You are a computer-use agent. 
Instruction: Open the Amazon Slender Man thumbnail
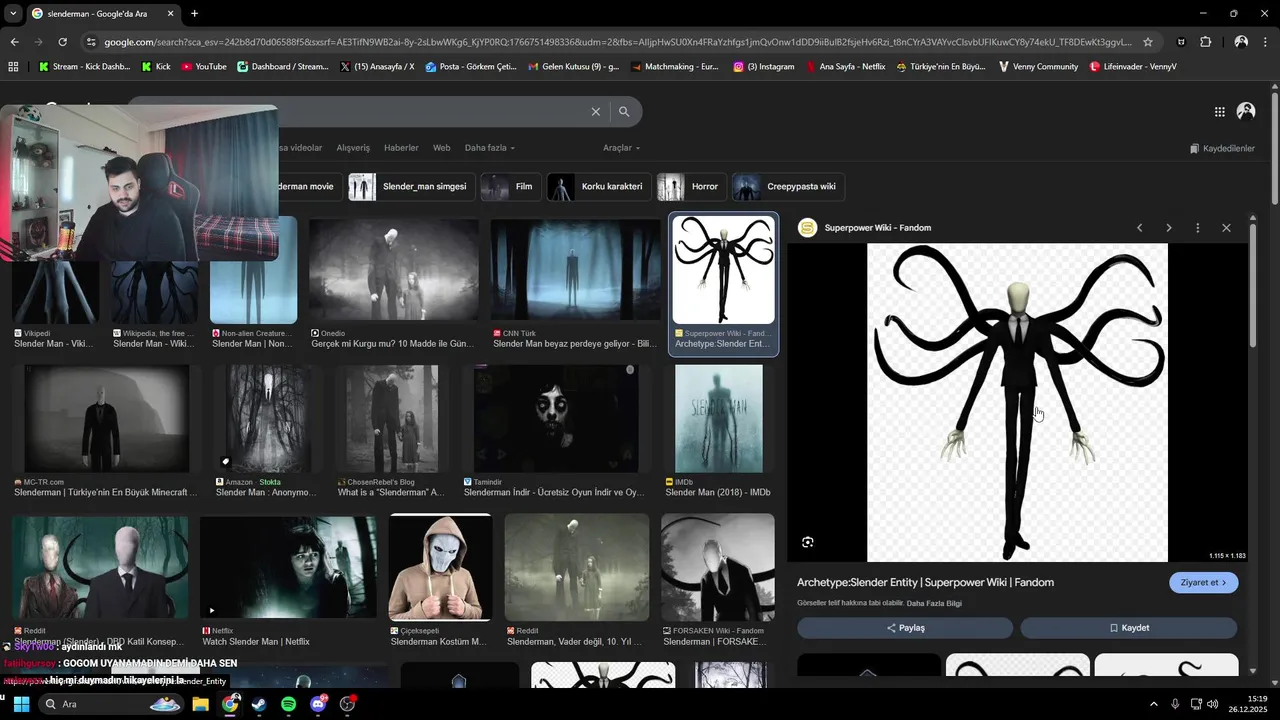(267, 418)
